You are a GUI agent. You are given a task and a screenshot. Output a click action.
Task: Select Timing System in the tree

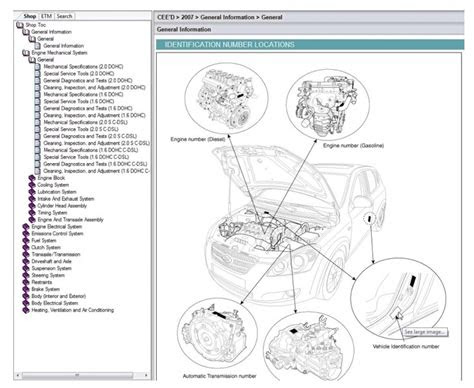pos(52,213)
